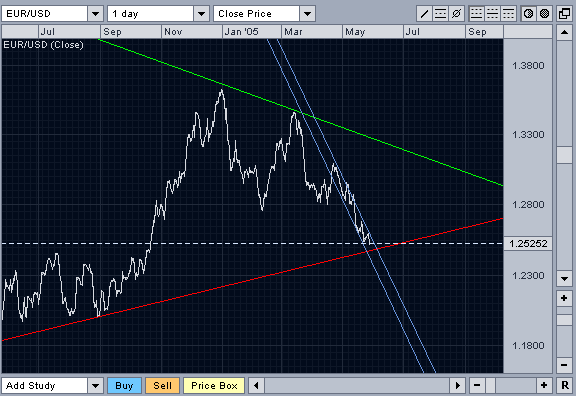Open the Close Price type dropdown
Viewport: 576px width, 396px height.
(307, 14)
